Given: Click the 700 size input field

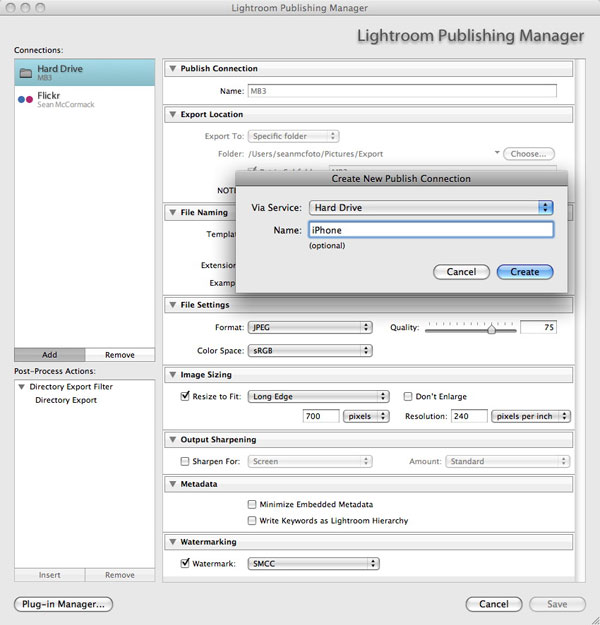Looking at the screenshot, I should coord(321,416).
